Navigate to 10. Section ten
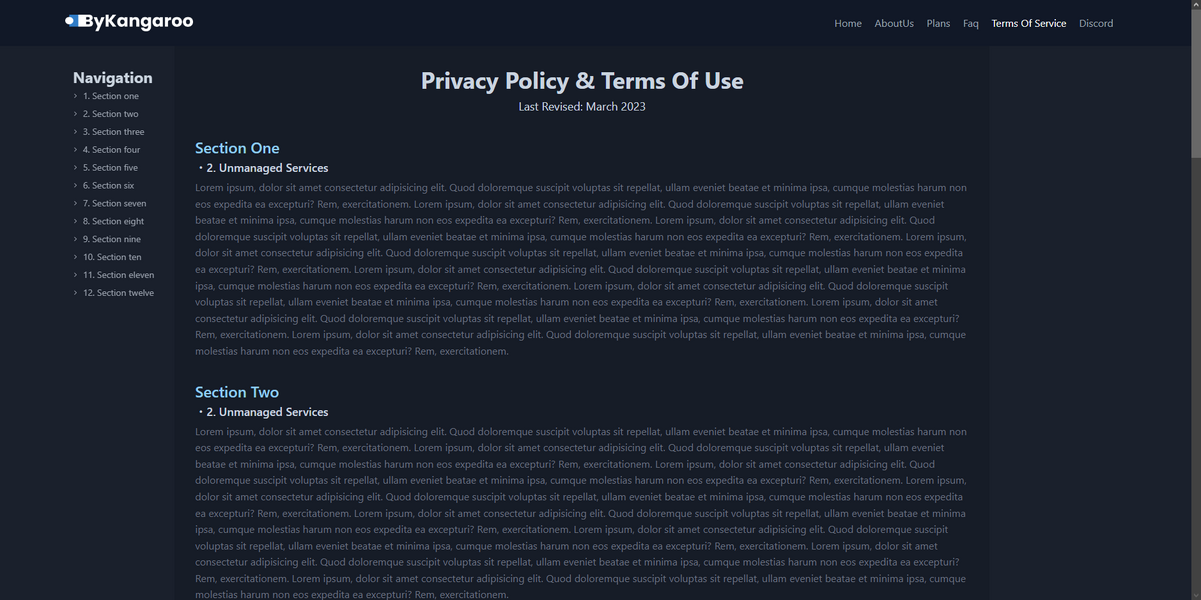Viewport: 1201px width, 600px height. click(x=112, y=257)
